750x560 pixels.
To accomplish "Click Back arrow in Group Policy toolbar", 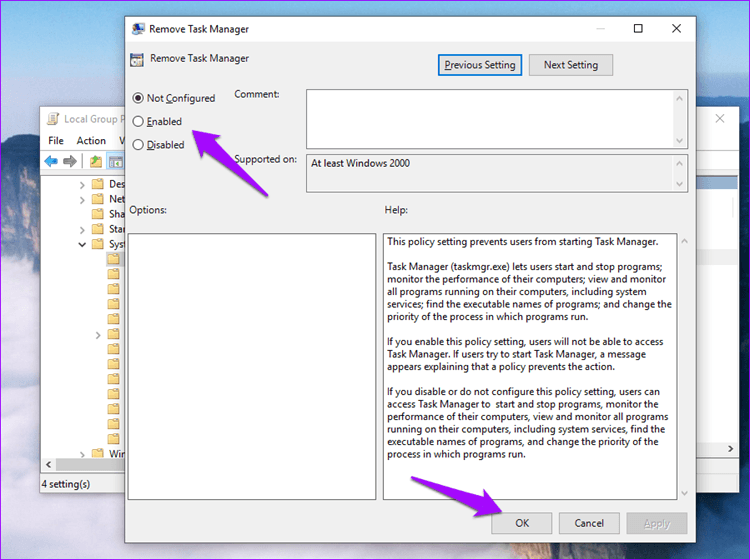I will [51, 162].
